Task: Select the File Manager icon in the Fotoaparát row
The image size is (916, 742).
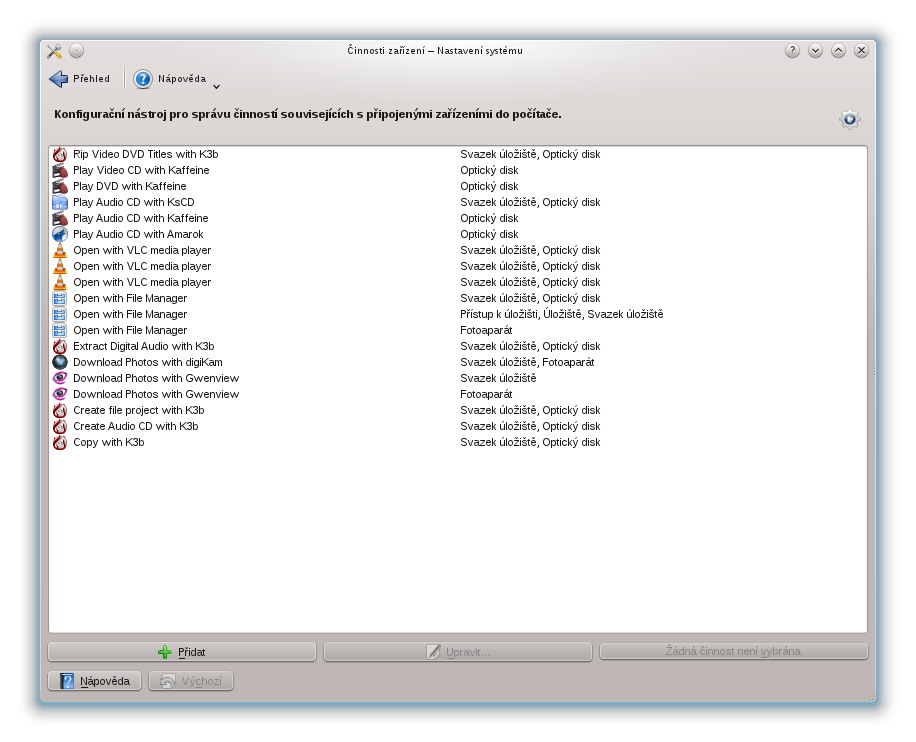Action: [60, 330]
